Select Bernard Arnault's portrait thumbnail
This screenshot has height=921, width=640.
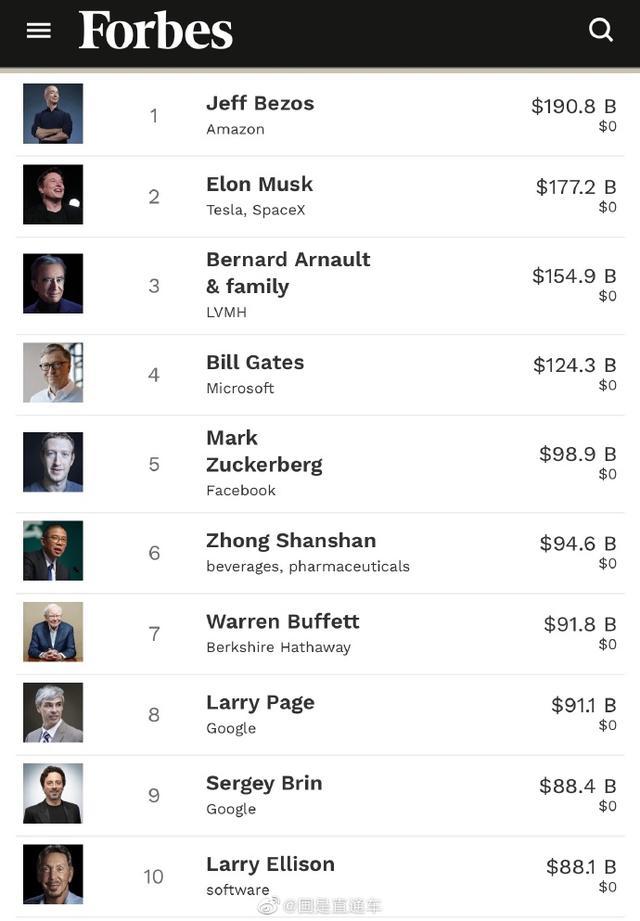(x=53, y=284)
